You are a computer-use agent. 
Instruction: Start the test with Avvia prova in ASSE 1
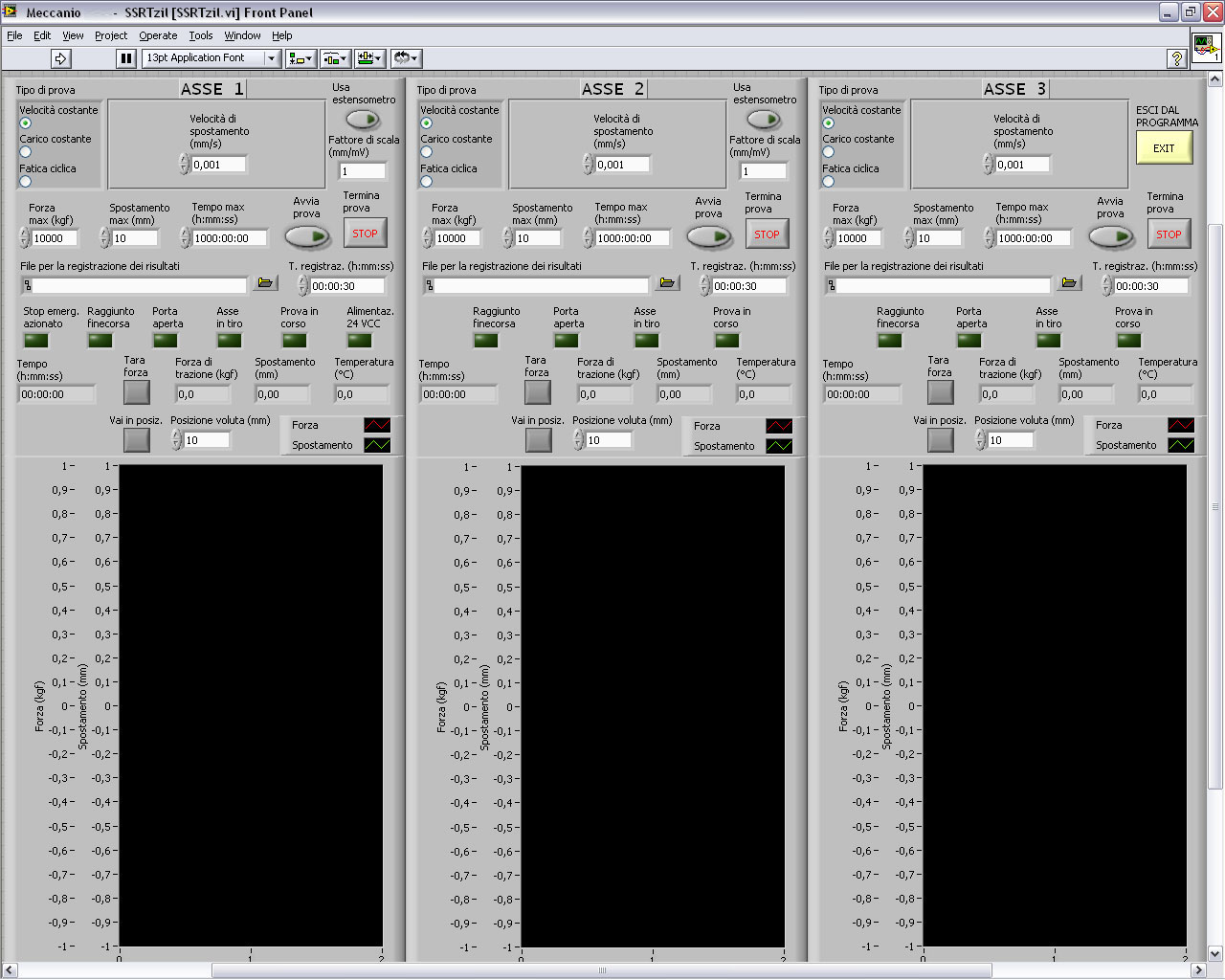pos(307,235)
